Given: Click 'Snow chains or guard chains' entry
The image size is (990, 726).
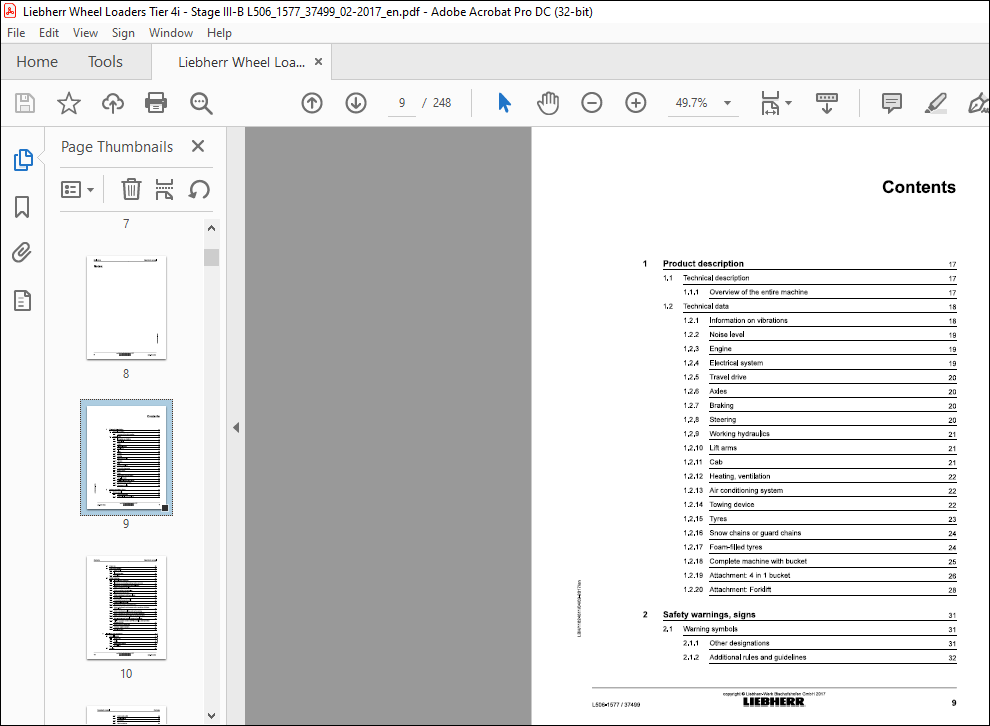Looking at the screenshot, I should pyautogui.click(x=754, y=533).
